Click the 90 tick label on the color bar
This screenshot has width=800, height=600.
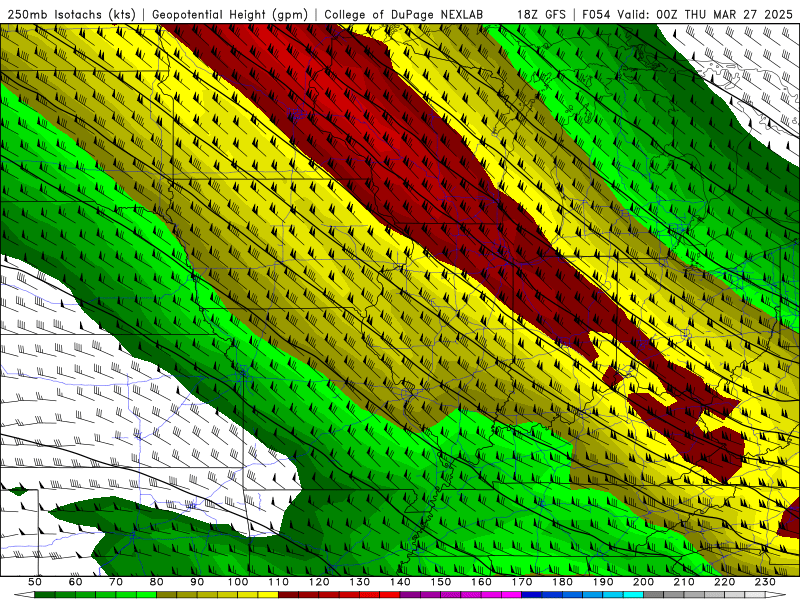point(197,582)
